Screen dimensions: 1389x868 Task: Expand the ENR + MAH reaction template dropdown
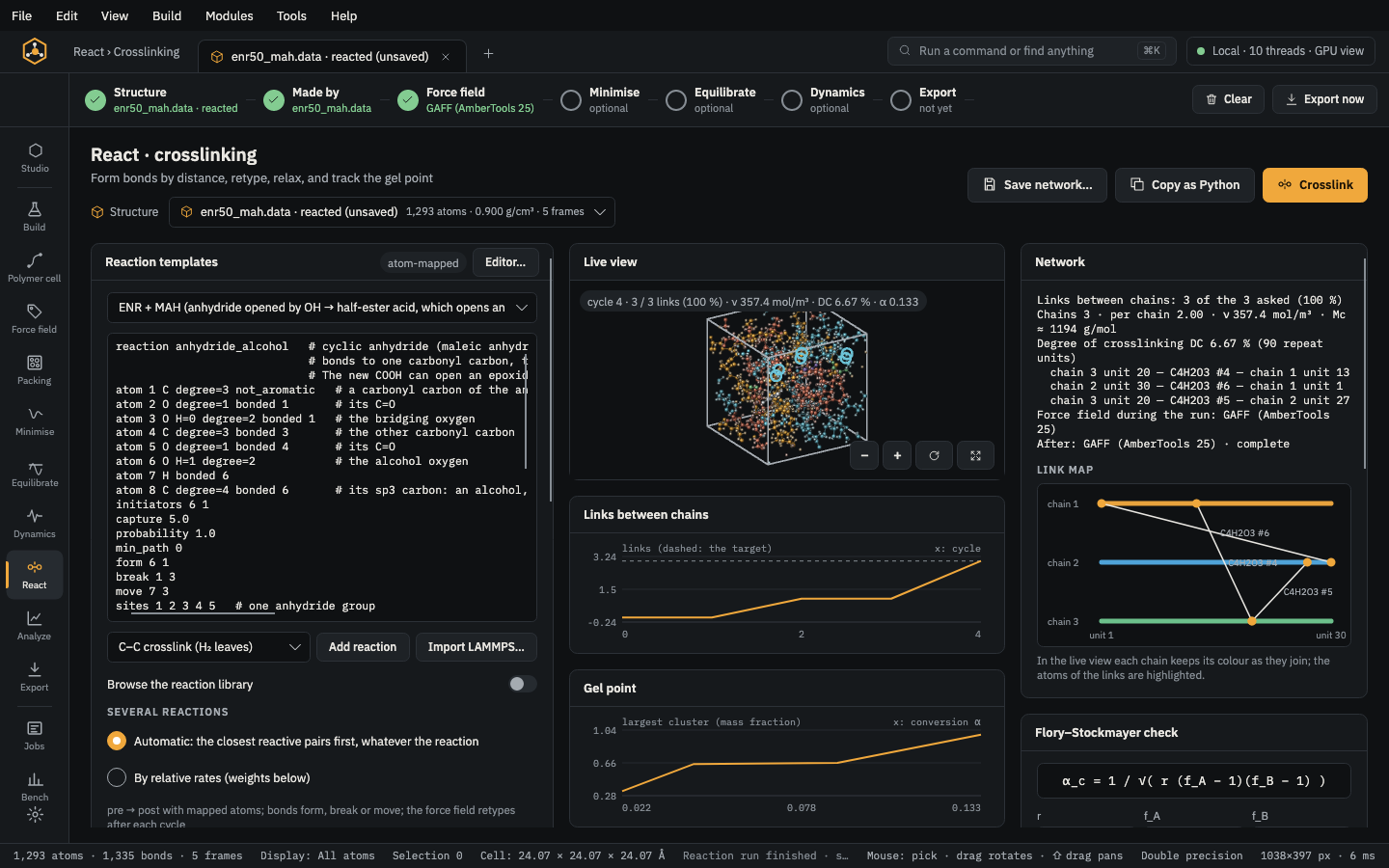pos(321,308)
